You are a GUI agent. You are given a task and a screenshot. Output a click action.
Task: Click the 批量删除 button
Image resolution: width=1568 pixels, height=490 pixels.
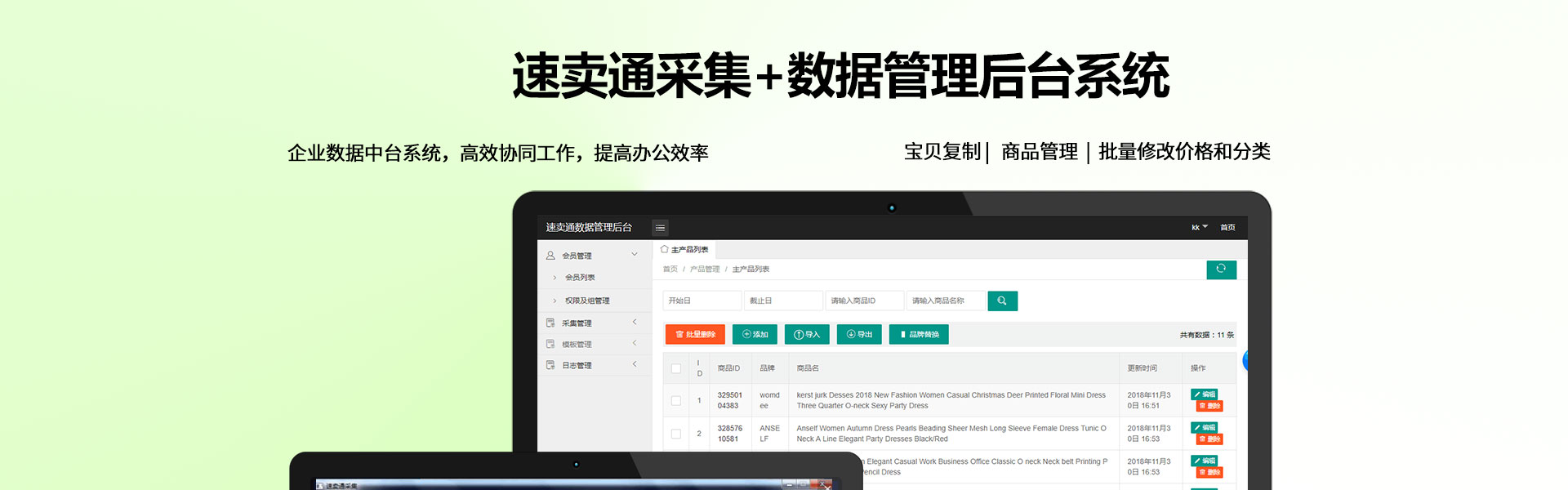point(695,334)
